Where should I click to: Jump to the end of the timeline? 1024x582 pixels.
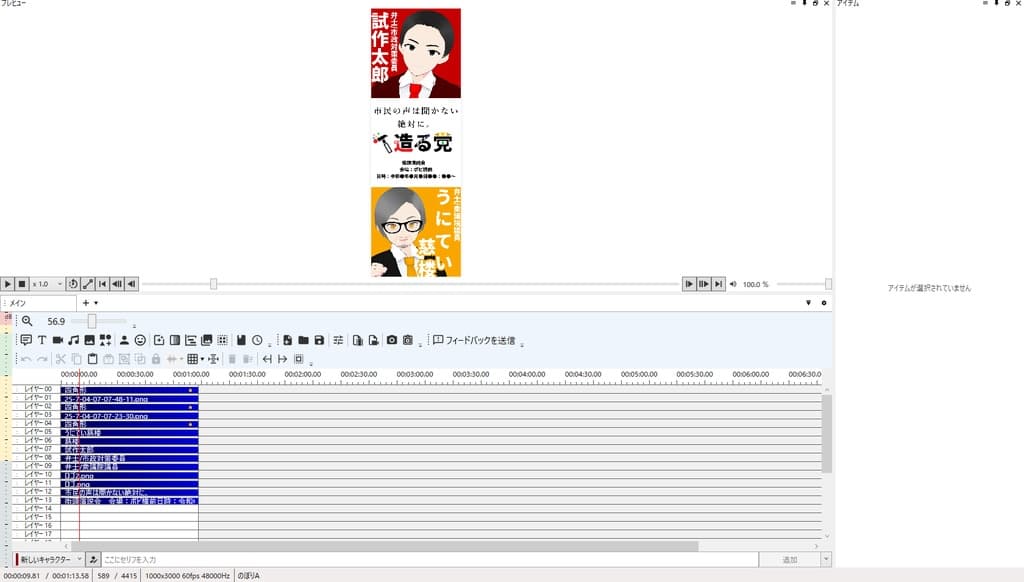pyautogui.click(x=718, y=284)
